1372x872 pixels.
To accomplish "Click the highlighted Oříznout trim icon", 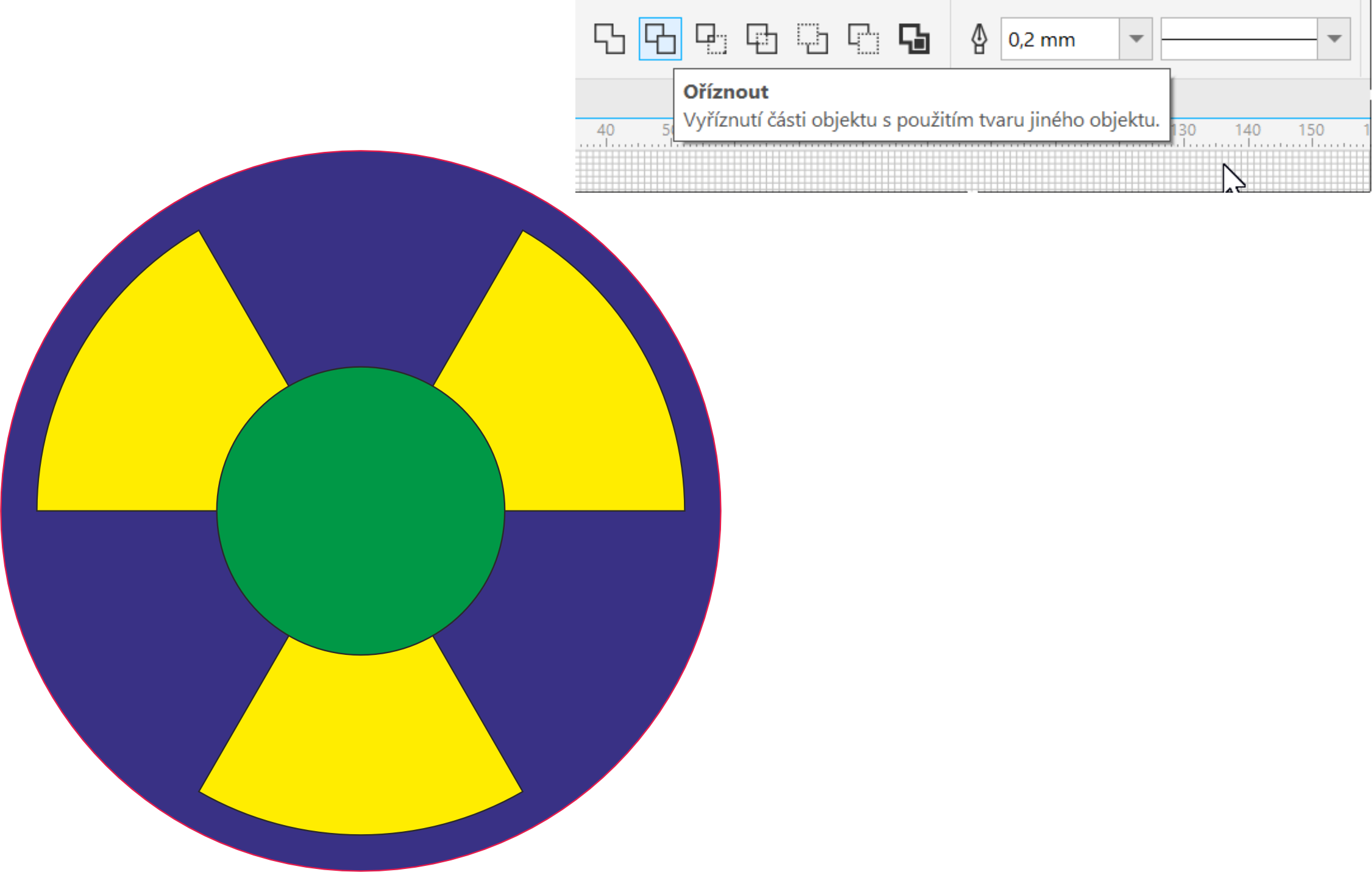I will click(660, 39).
